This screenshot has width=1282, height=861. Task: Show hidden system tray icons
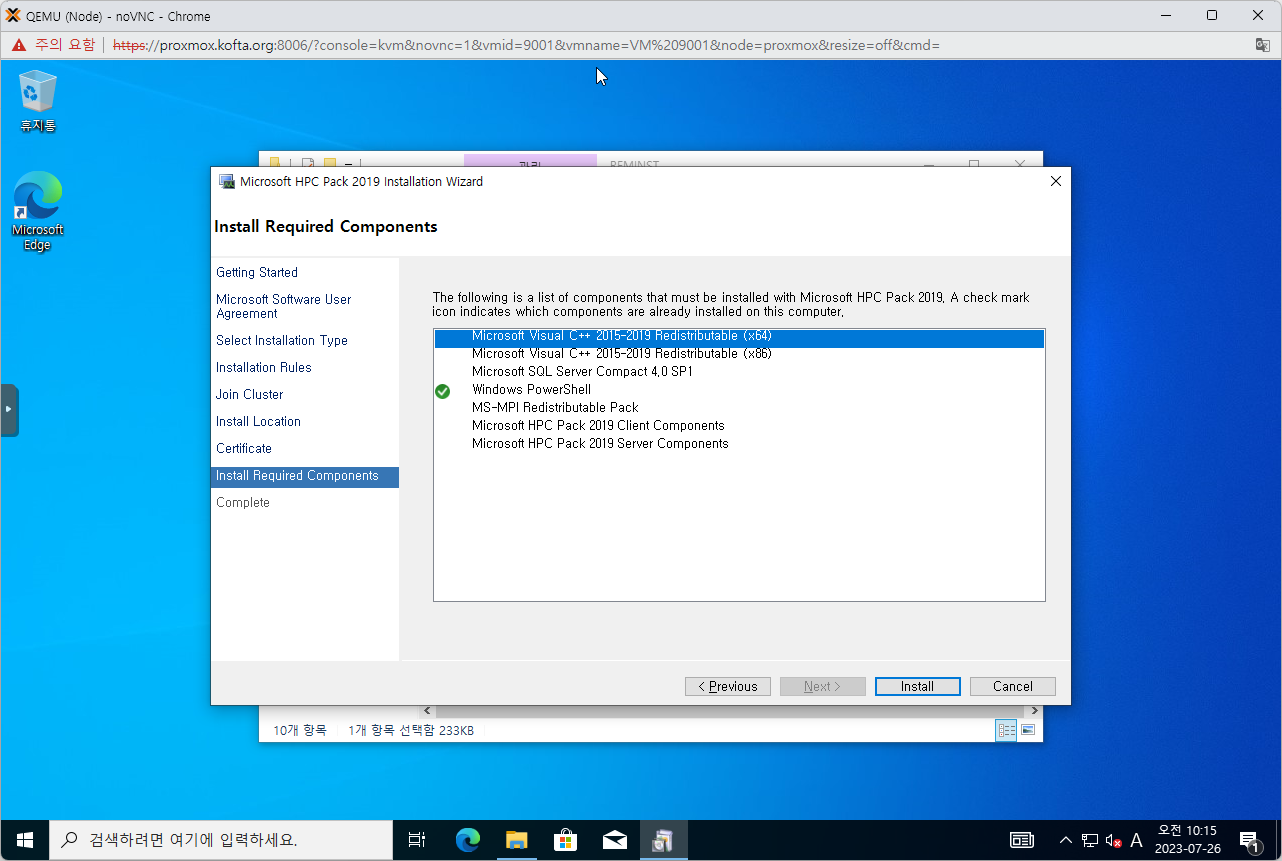[x=1065, y=840]
